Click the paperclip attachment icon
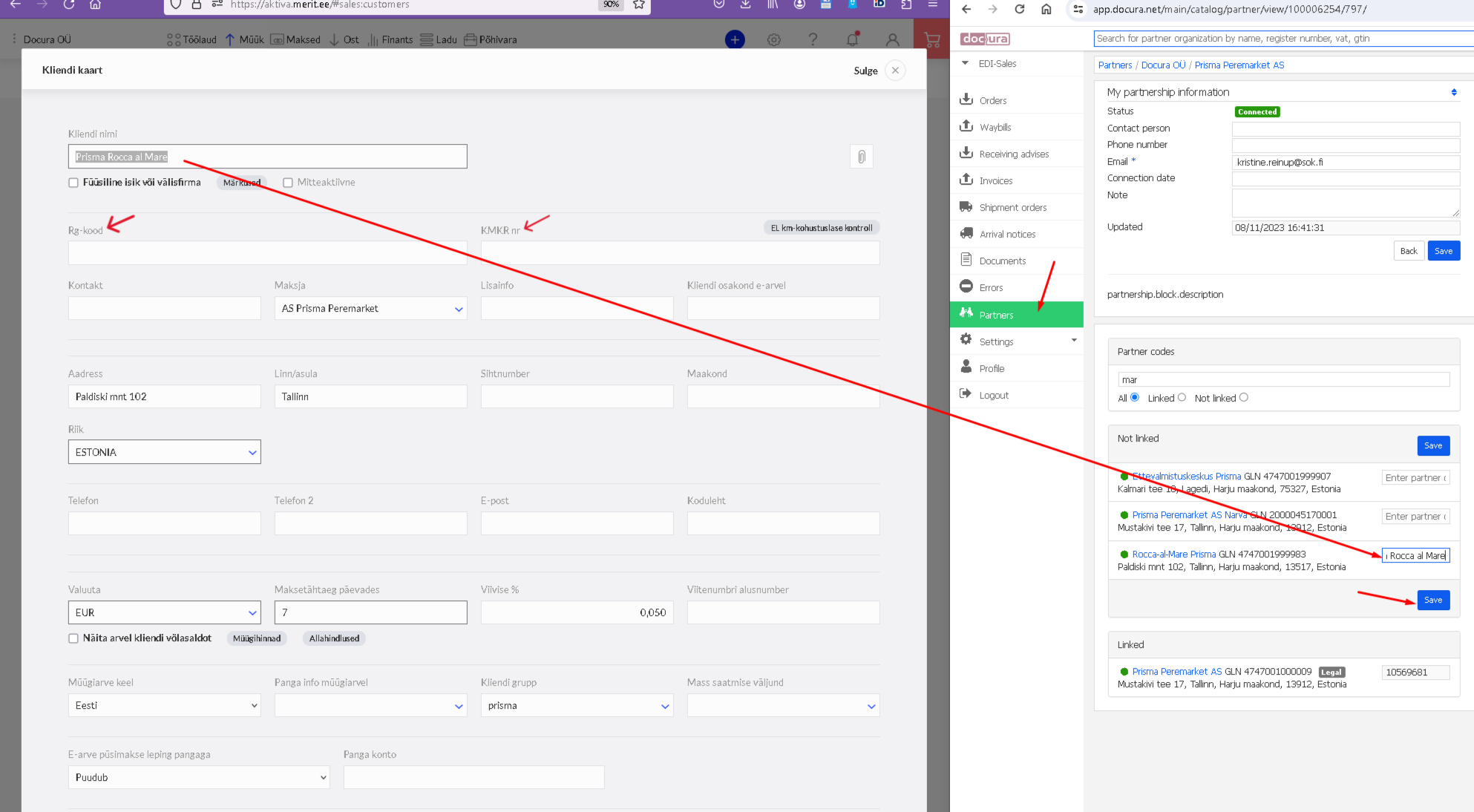Screen dimensions: 1474x812 (x=861, y=157)
